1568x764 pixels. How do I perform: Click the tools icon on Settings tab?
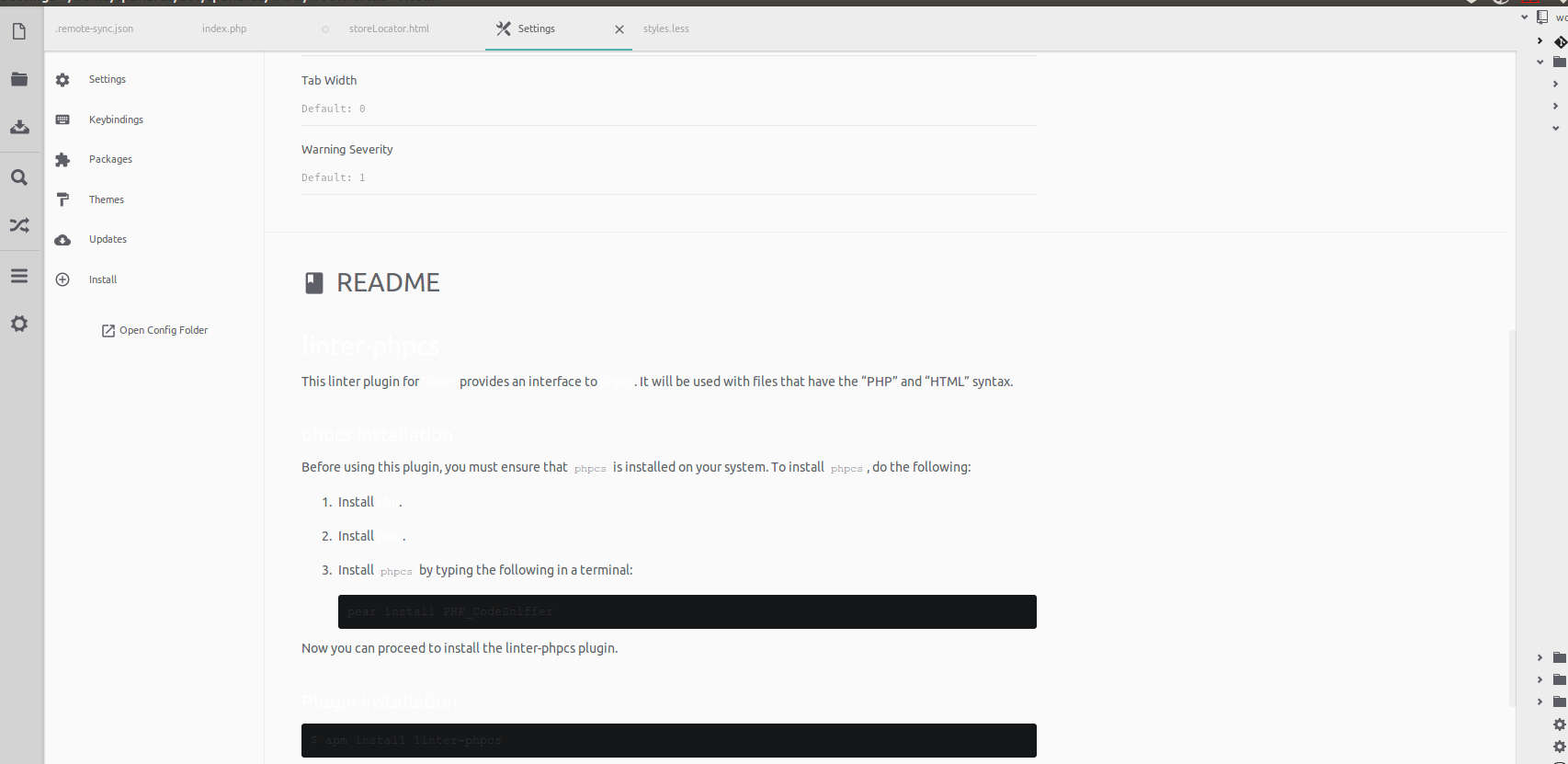pyautogui.click(x=503, y=29)
